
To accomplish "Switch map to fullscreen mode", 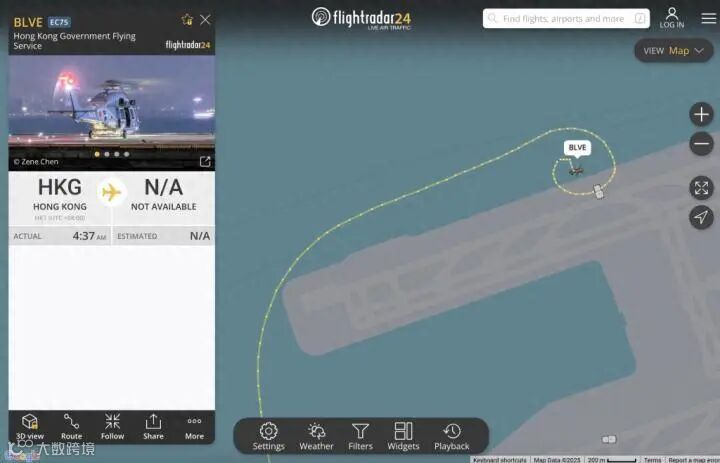I will (x=701, y=187).
